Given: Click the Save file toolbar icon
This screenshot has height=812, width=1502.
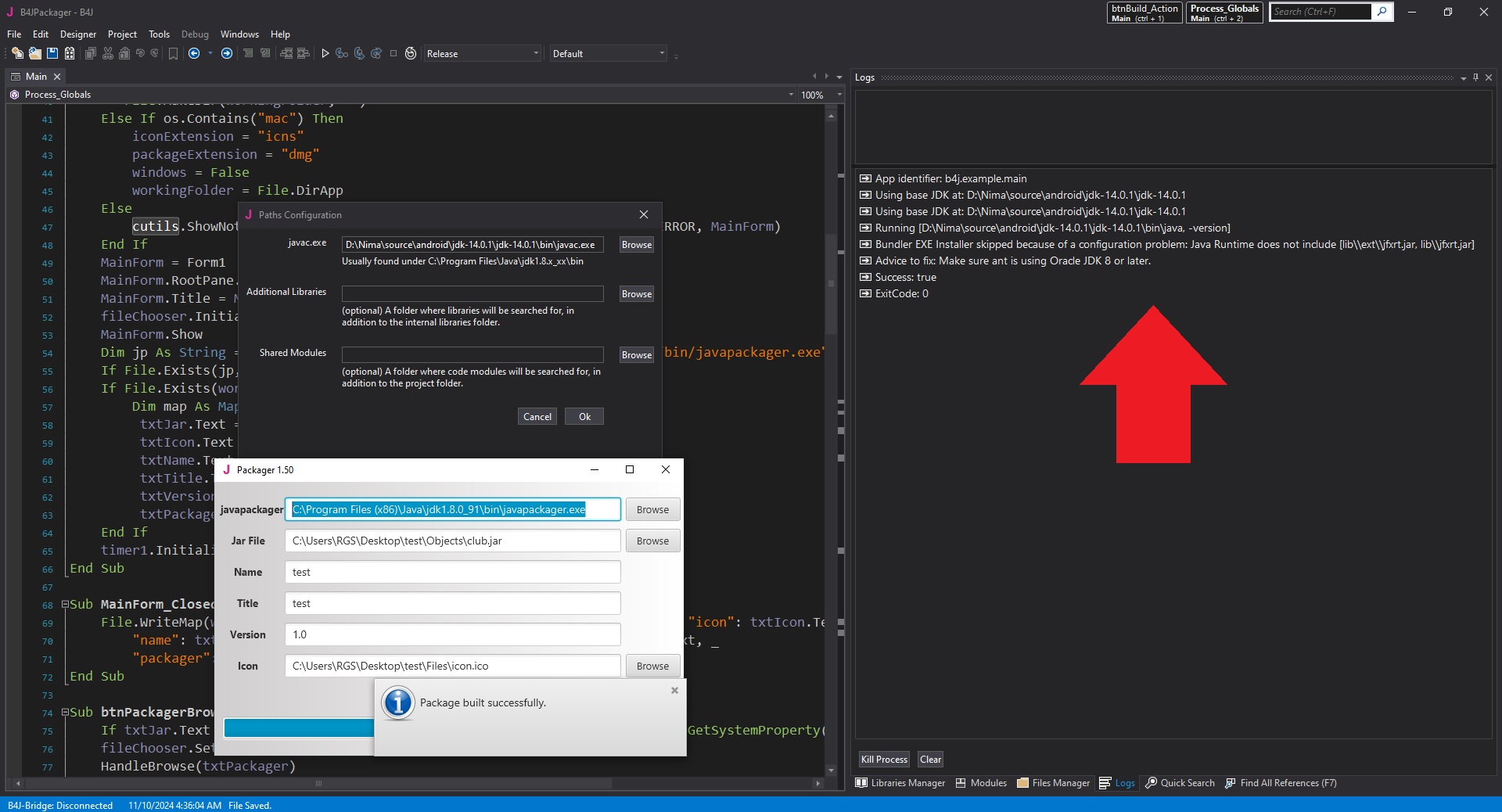Looking at the screenshot, I should tap(52, 53).
